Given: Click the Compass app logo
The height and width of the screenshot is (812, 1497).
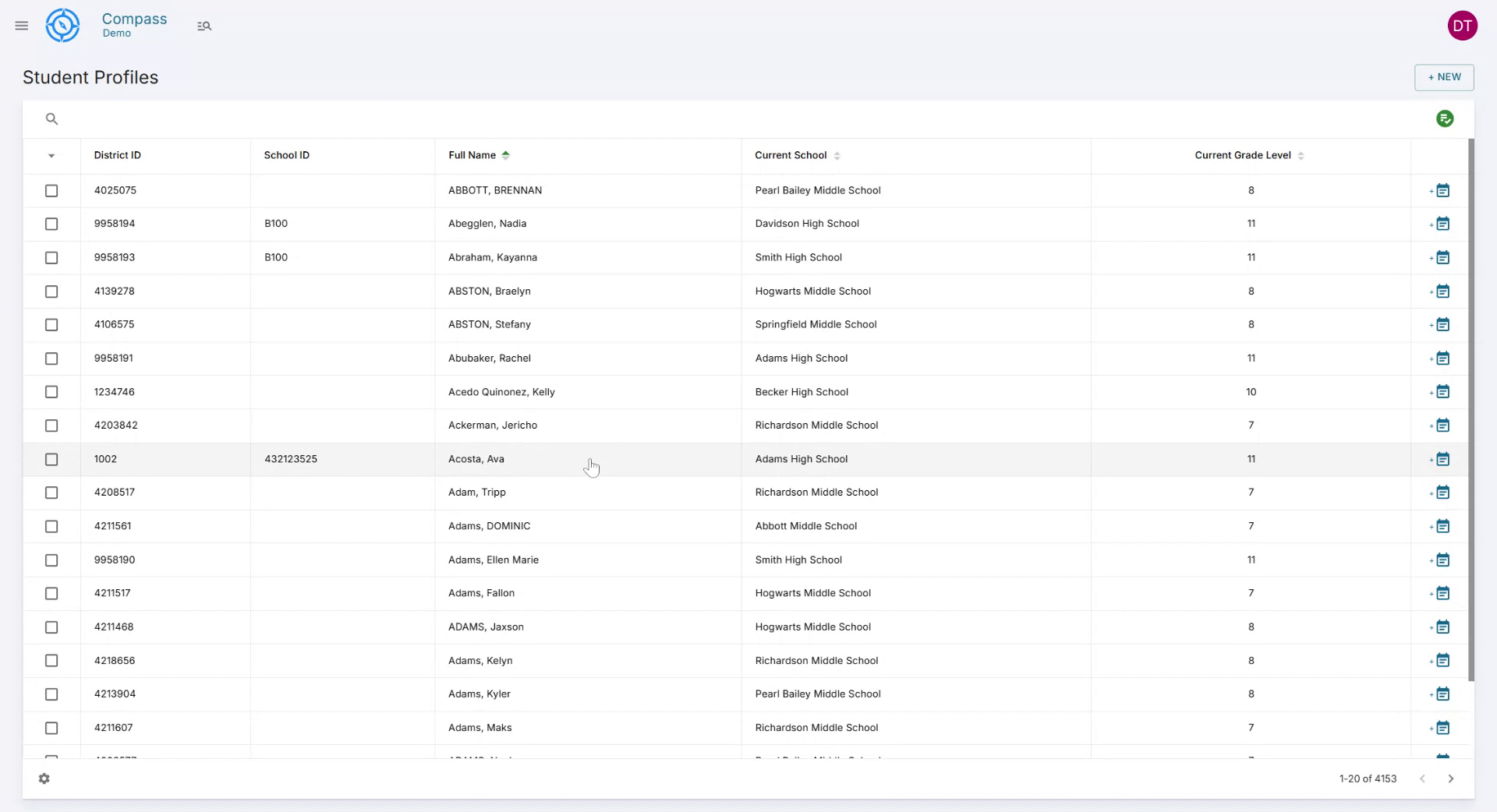Looking at the screenshot, I should (62, 25).
